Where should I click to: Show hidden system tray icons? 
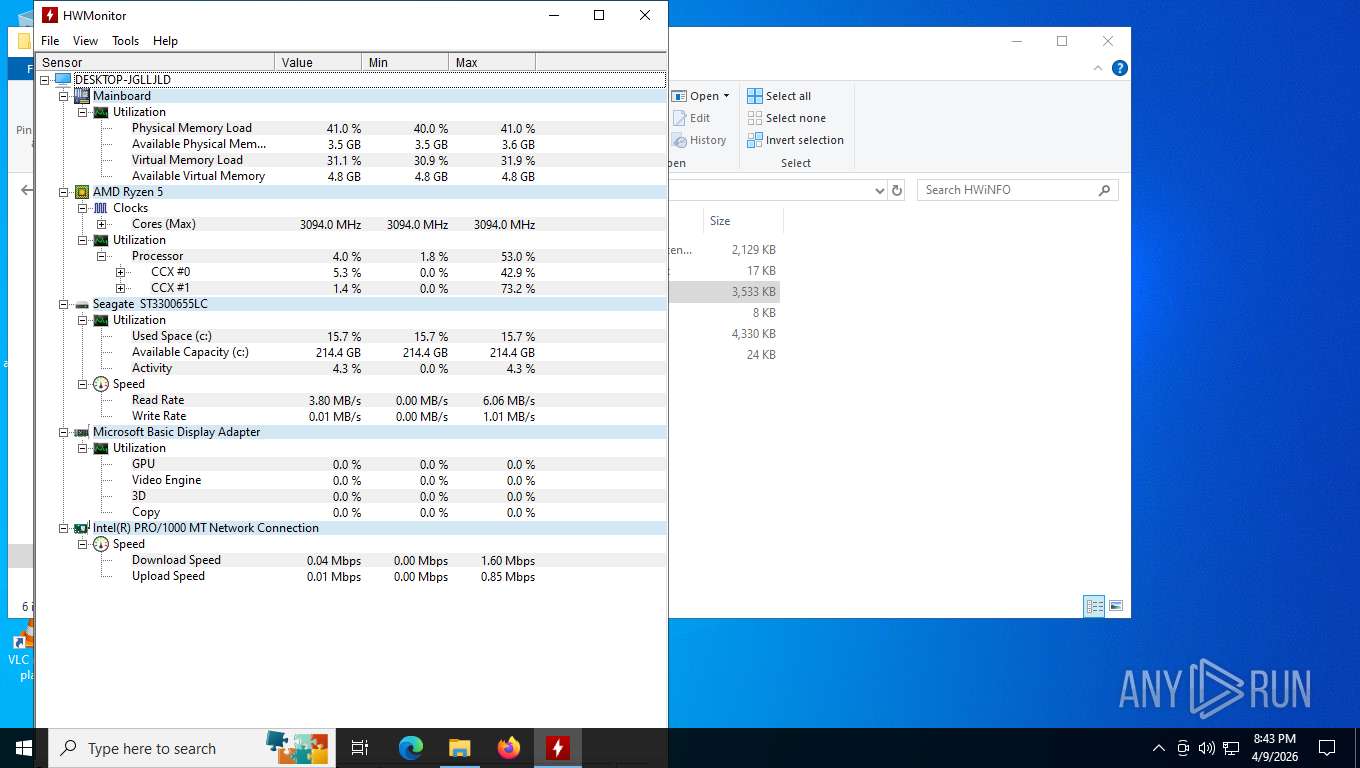(1159, 748)
